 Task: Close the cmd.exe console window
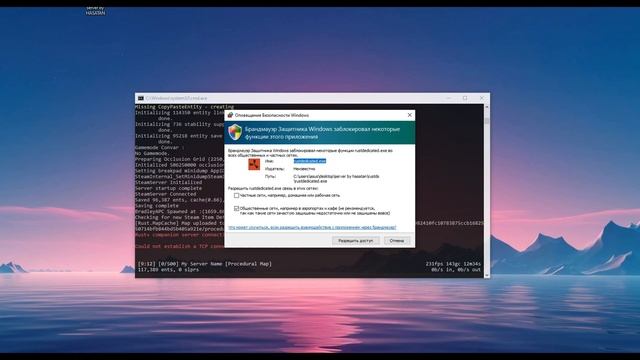[x=482, y=98]
